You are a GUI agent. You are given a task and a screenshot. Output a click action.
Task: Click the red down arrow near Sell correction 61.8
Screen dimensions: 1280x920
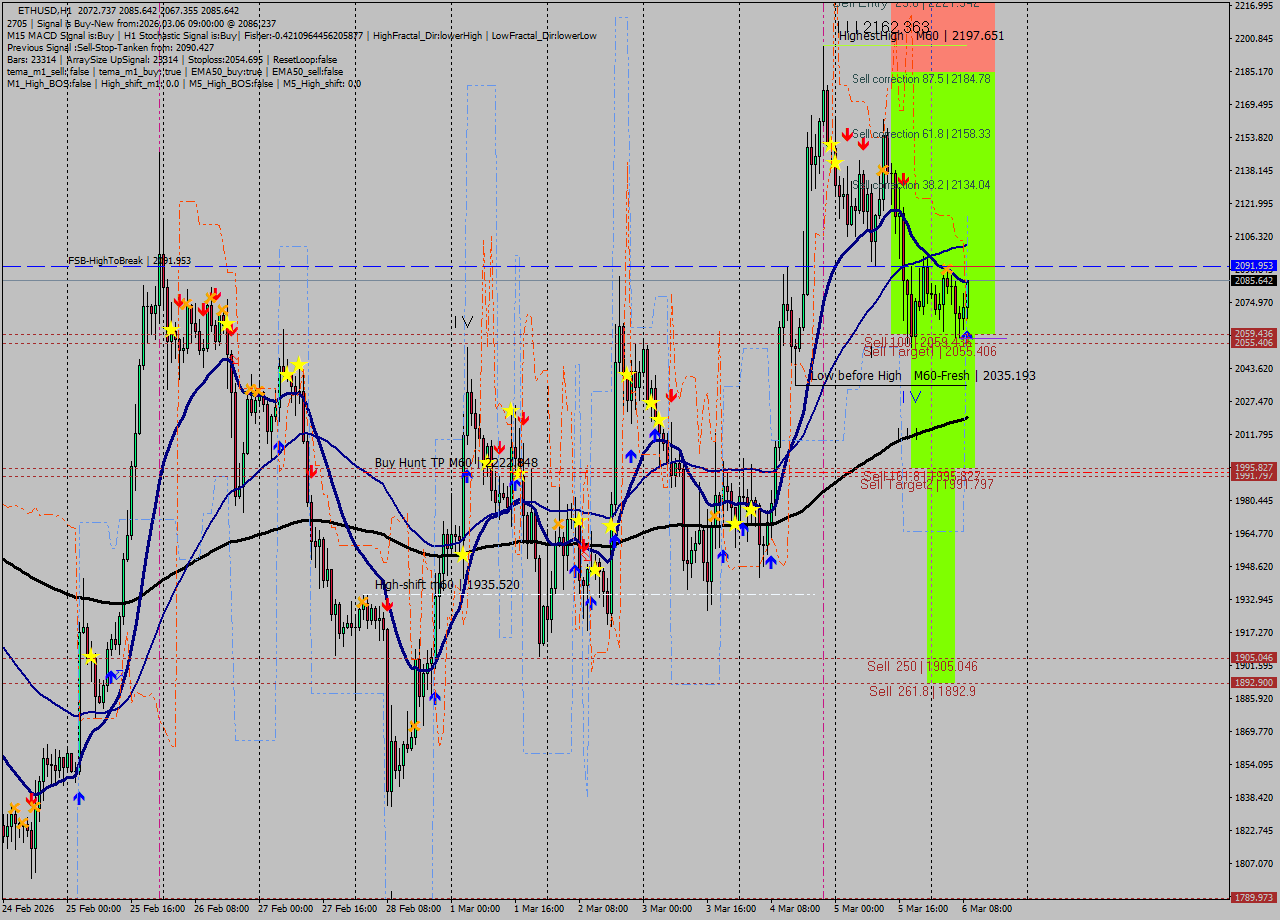pos(848,133)
